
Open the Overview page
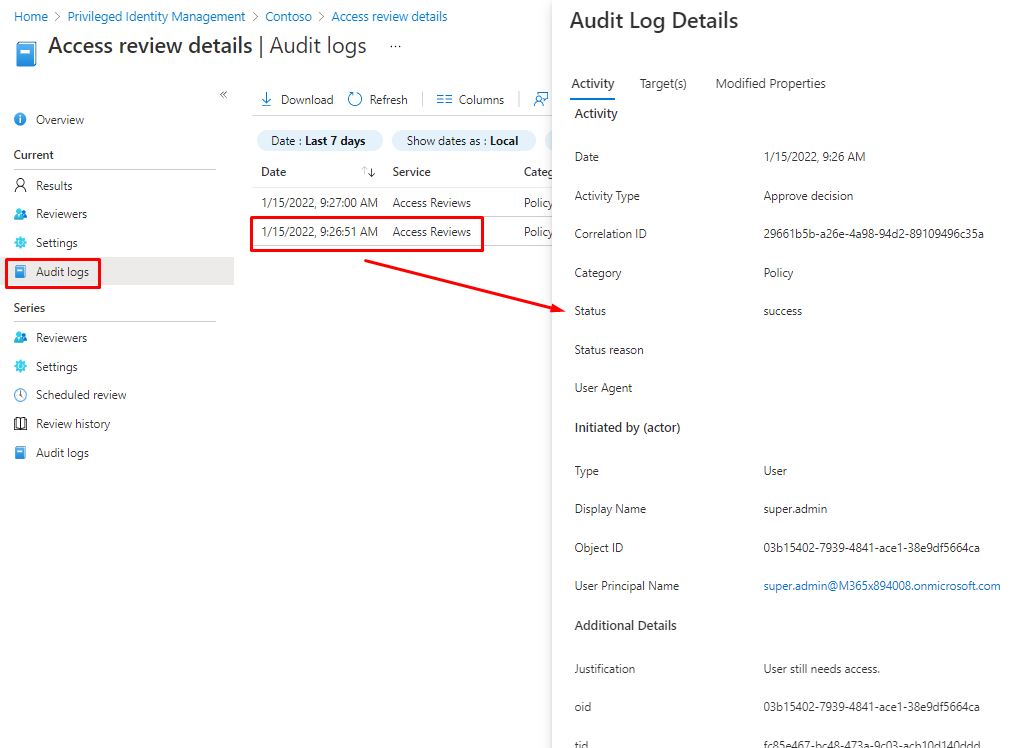pos(59,120)
